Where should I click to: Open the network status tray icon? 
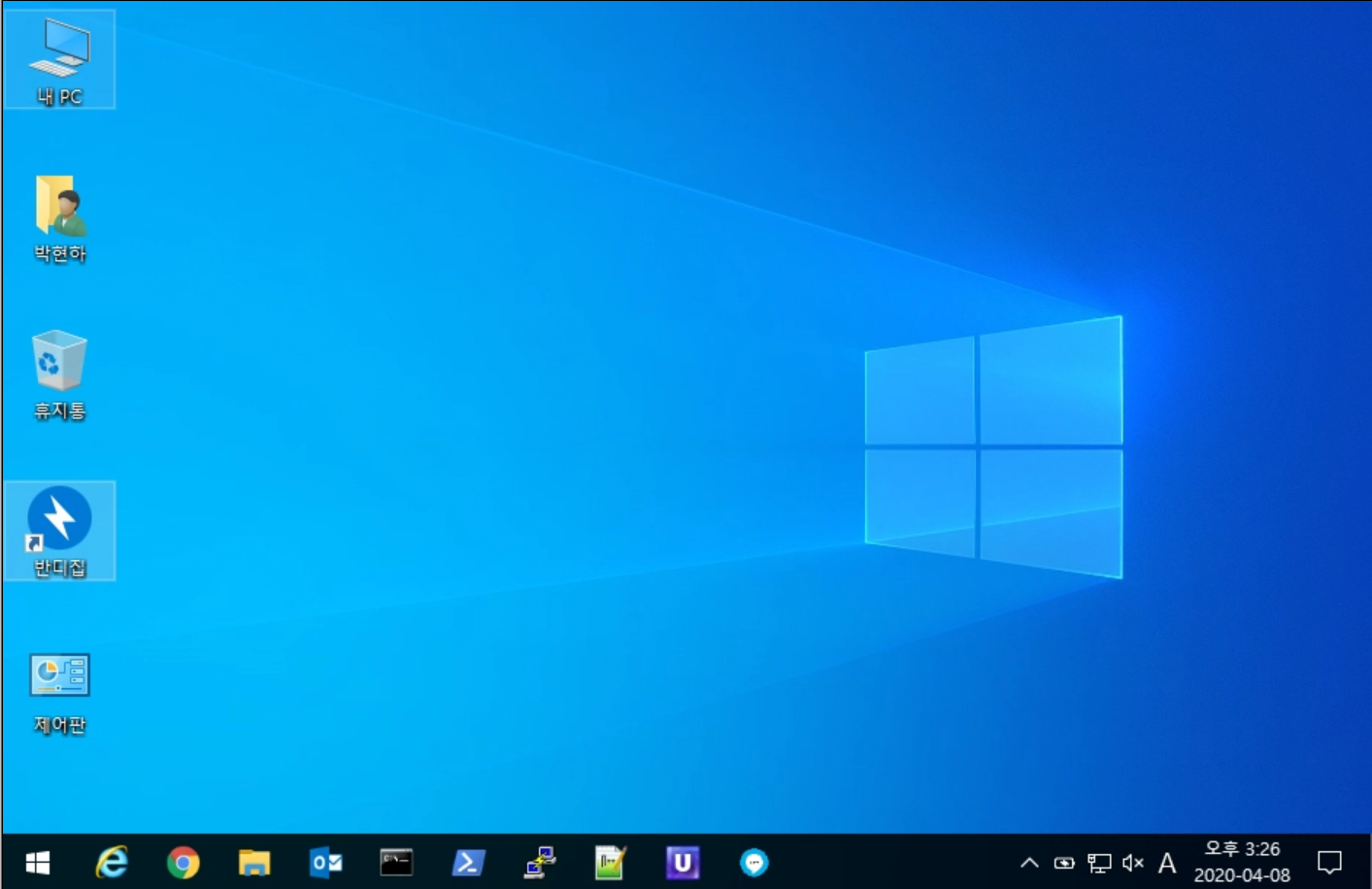tap(1099, 863)
